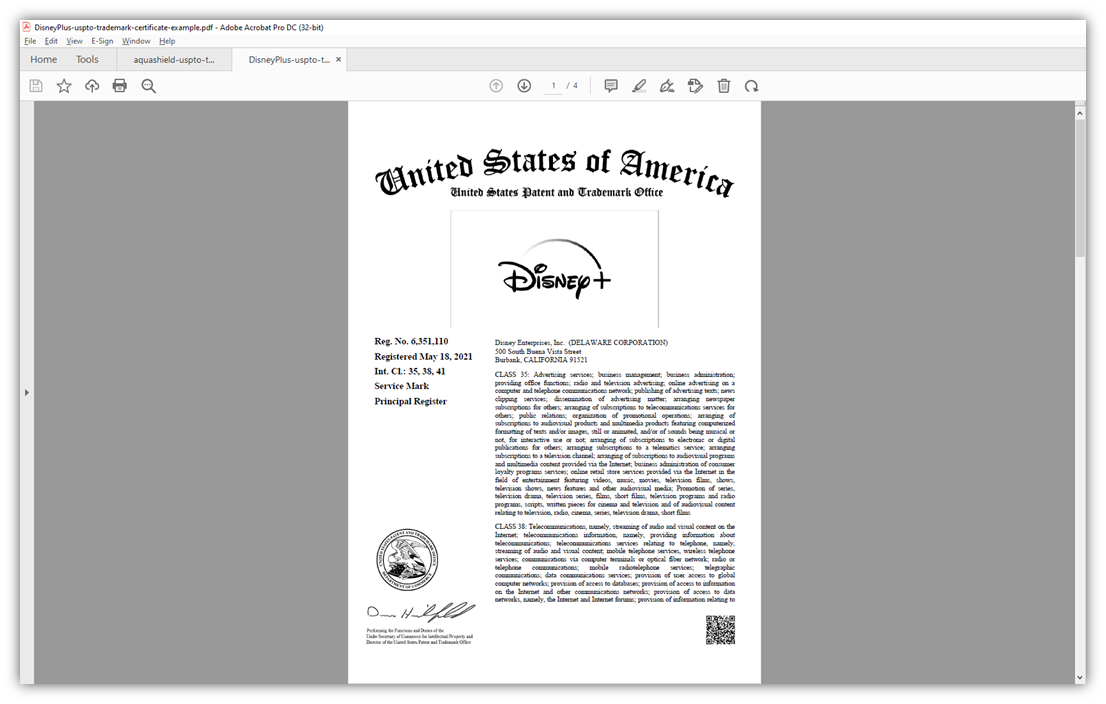
Task: Expand the left navigation pane arrow
Action: click(27, 392)
